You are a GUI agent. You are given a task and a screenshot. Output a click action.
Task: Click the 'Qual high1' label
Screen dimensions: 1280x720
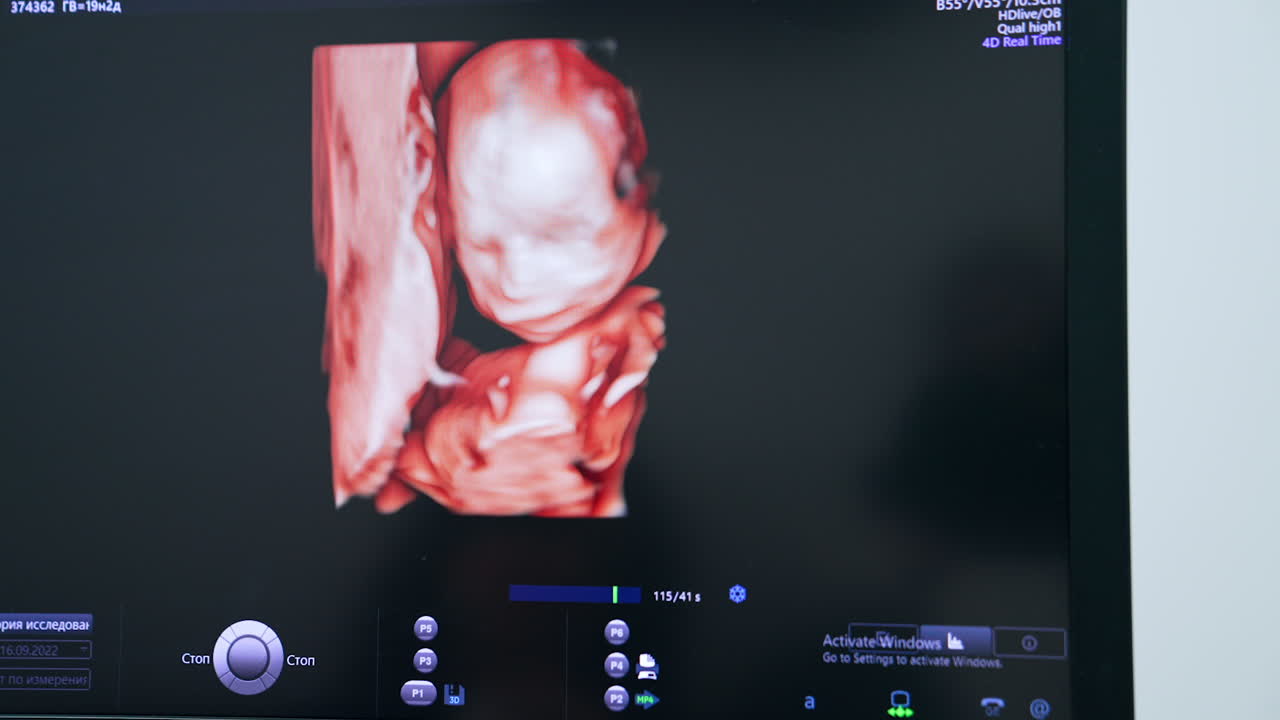coord(1029,28)
